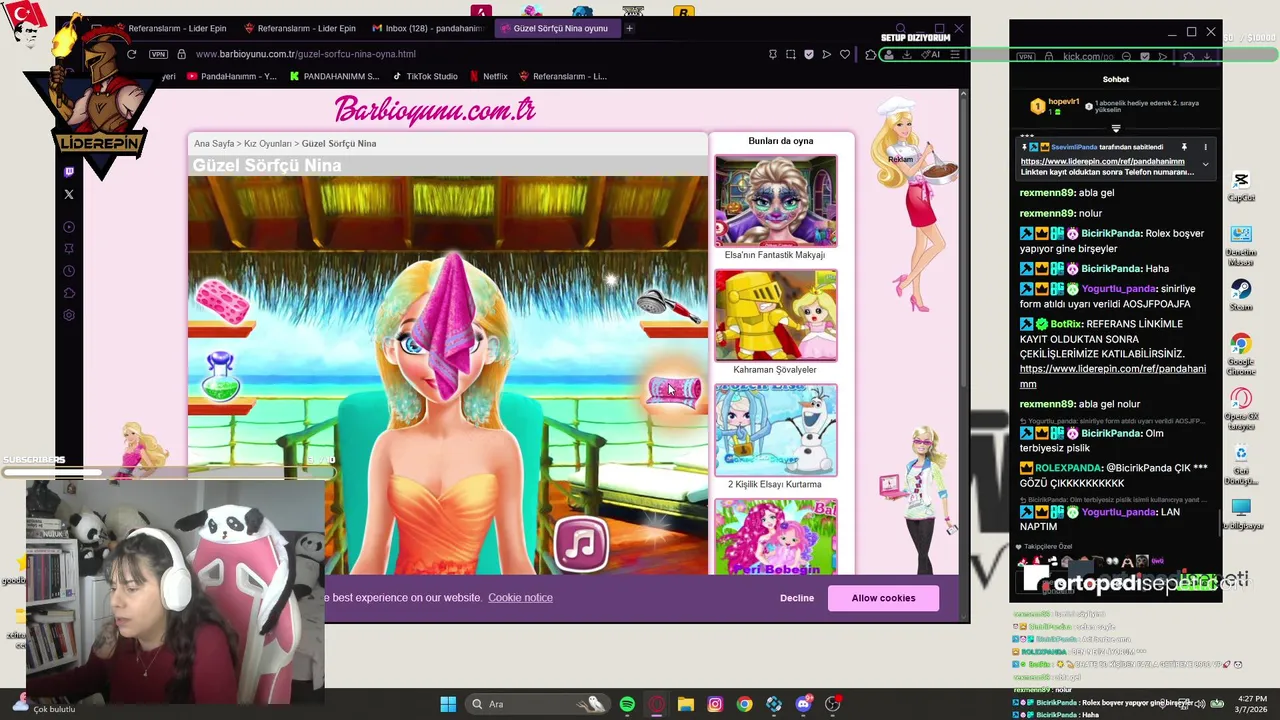Toggle game music with the note icon
Image resolution: width=1280 pixels, height=720 pixels.
click(x=581, y=545)
